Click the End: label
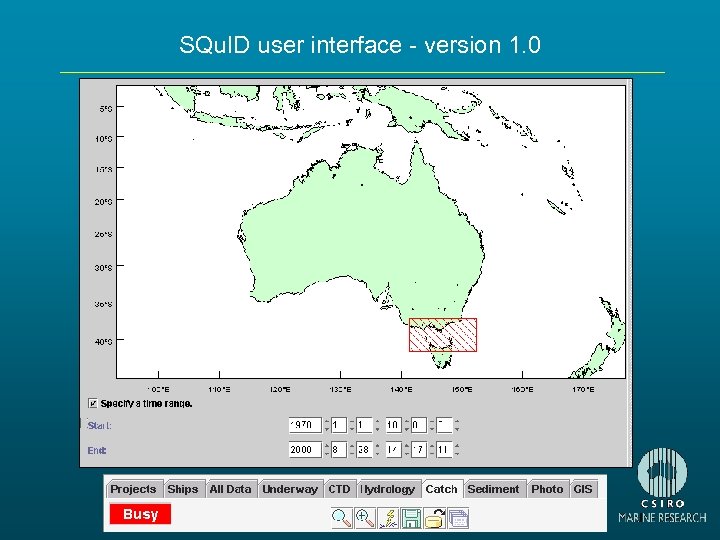 (x=97, y=450)
